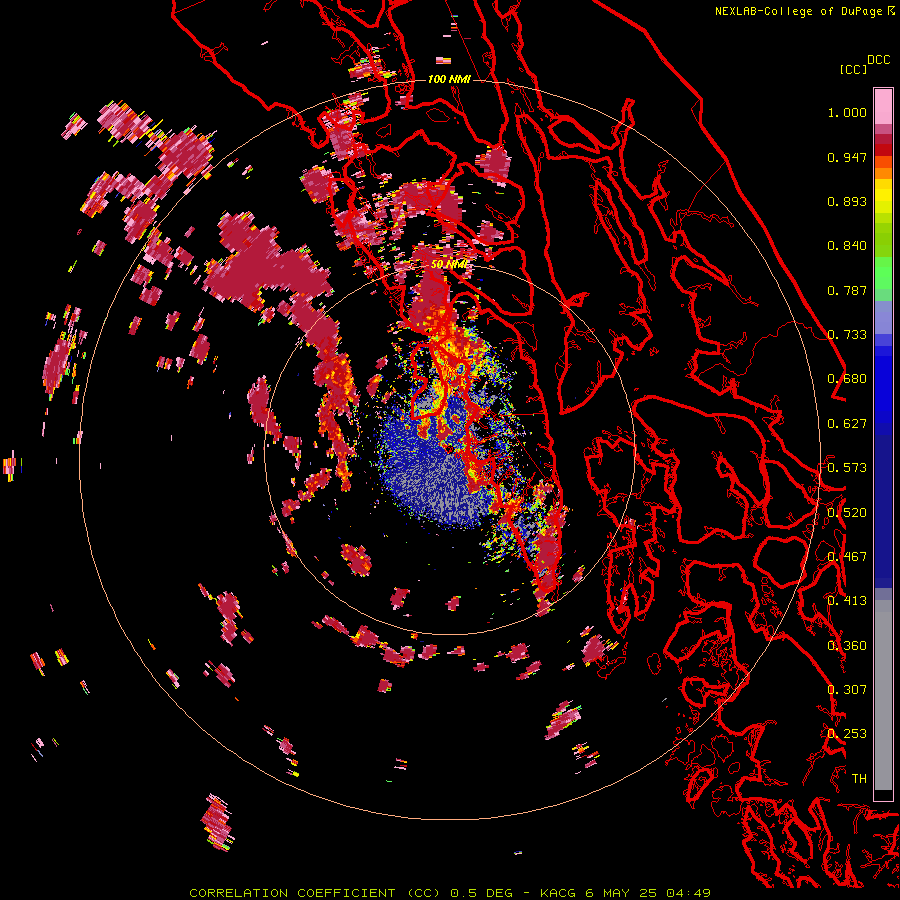Click the TH threshold label
Viewport: 900px width, 900px height.
859,779
